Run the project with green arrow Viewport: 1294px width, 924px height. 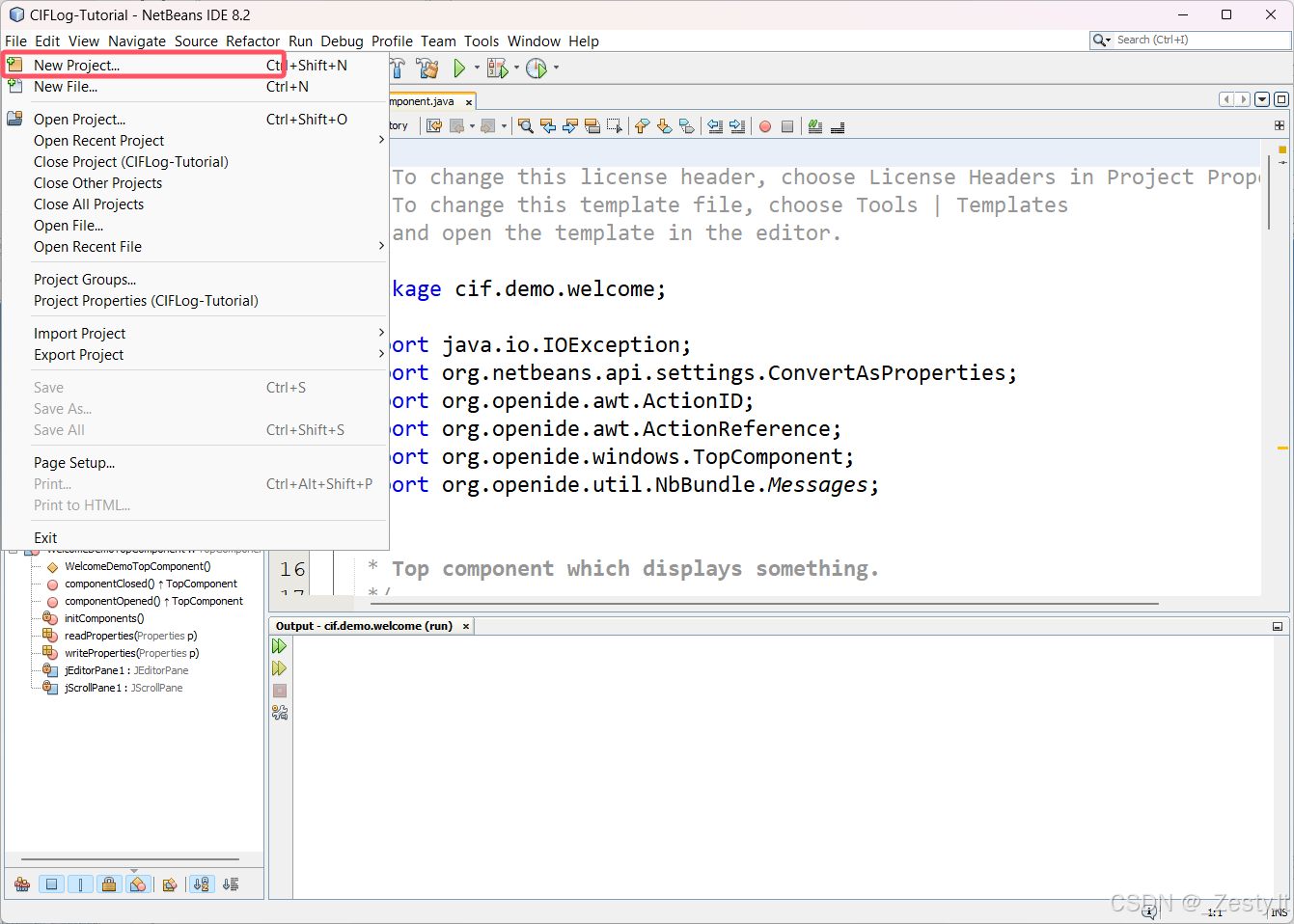pyautogui.click(x=460, y=68)
